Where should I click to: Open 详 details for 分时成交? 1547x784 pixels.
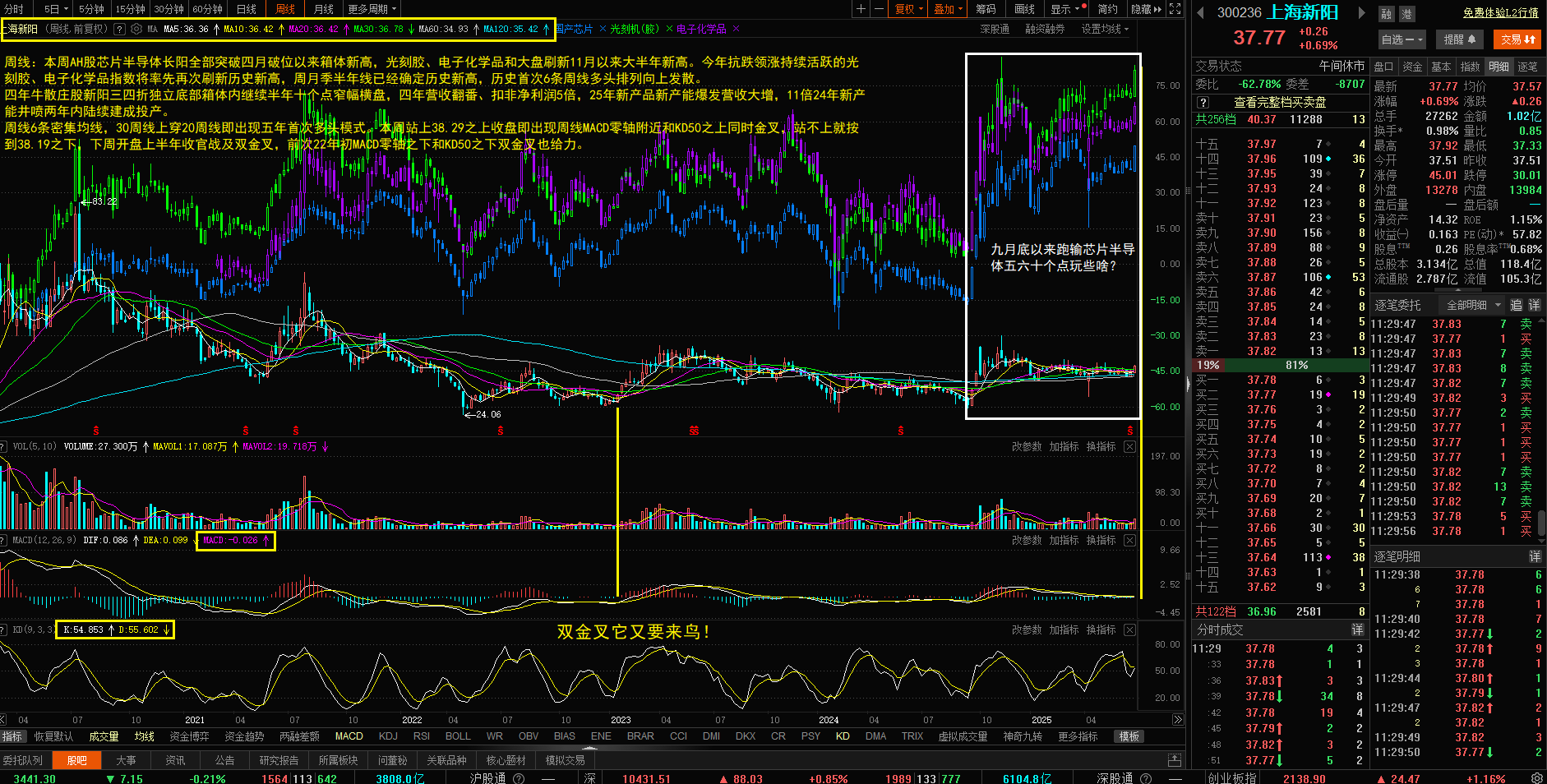pos(1357,630)
